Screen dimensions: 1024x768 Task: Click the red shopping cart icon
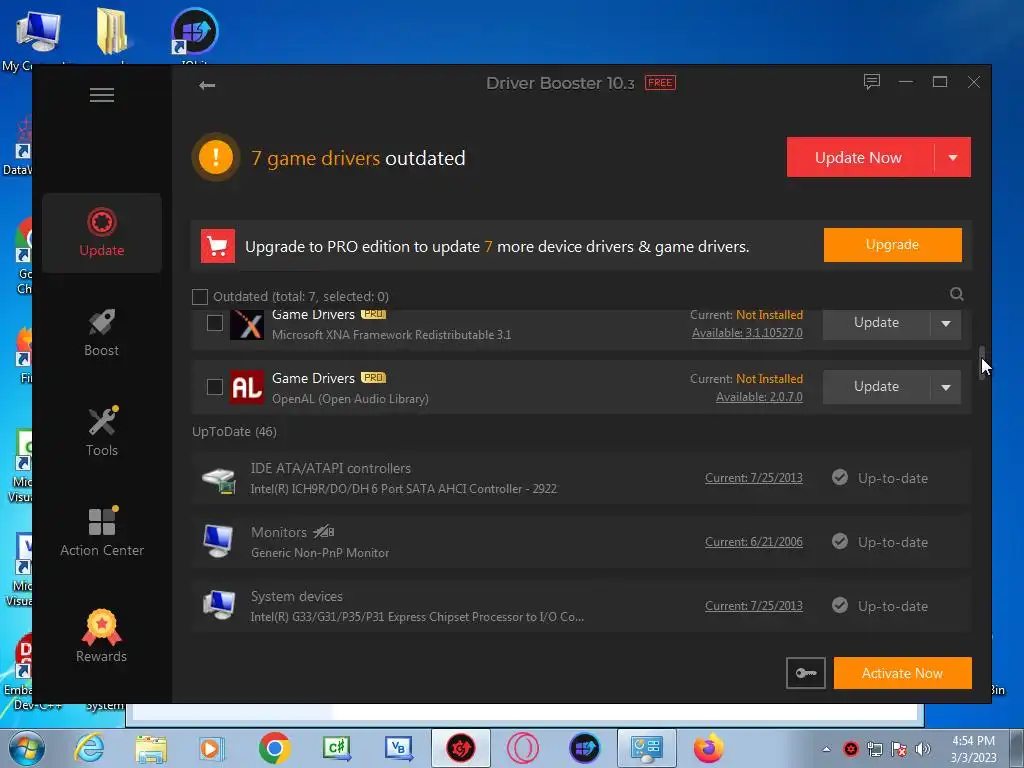point(217,246)
